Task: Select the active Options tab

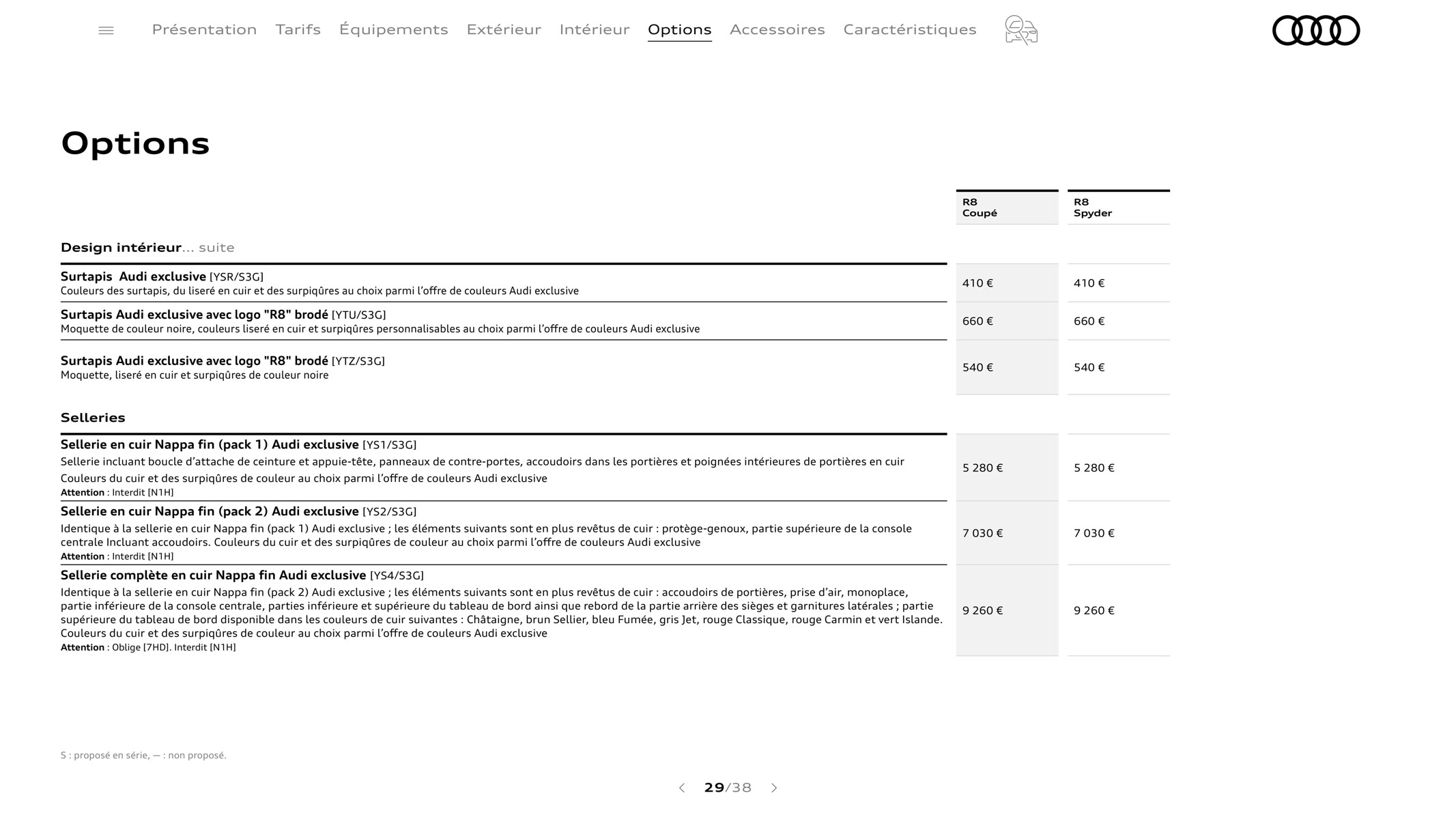Action: click(x=679, y=30)
